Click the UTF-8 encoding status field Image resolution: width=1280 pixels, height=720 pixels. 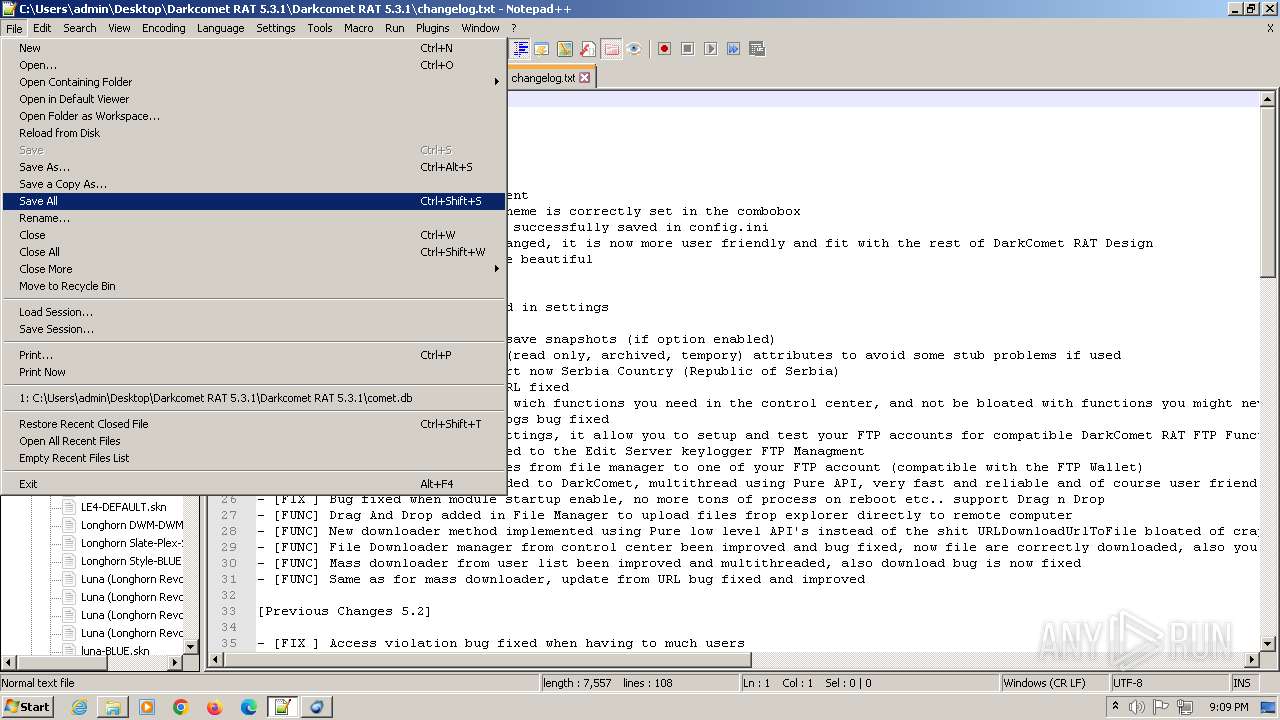click(1169, 683)
